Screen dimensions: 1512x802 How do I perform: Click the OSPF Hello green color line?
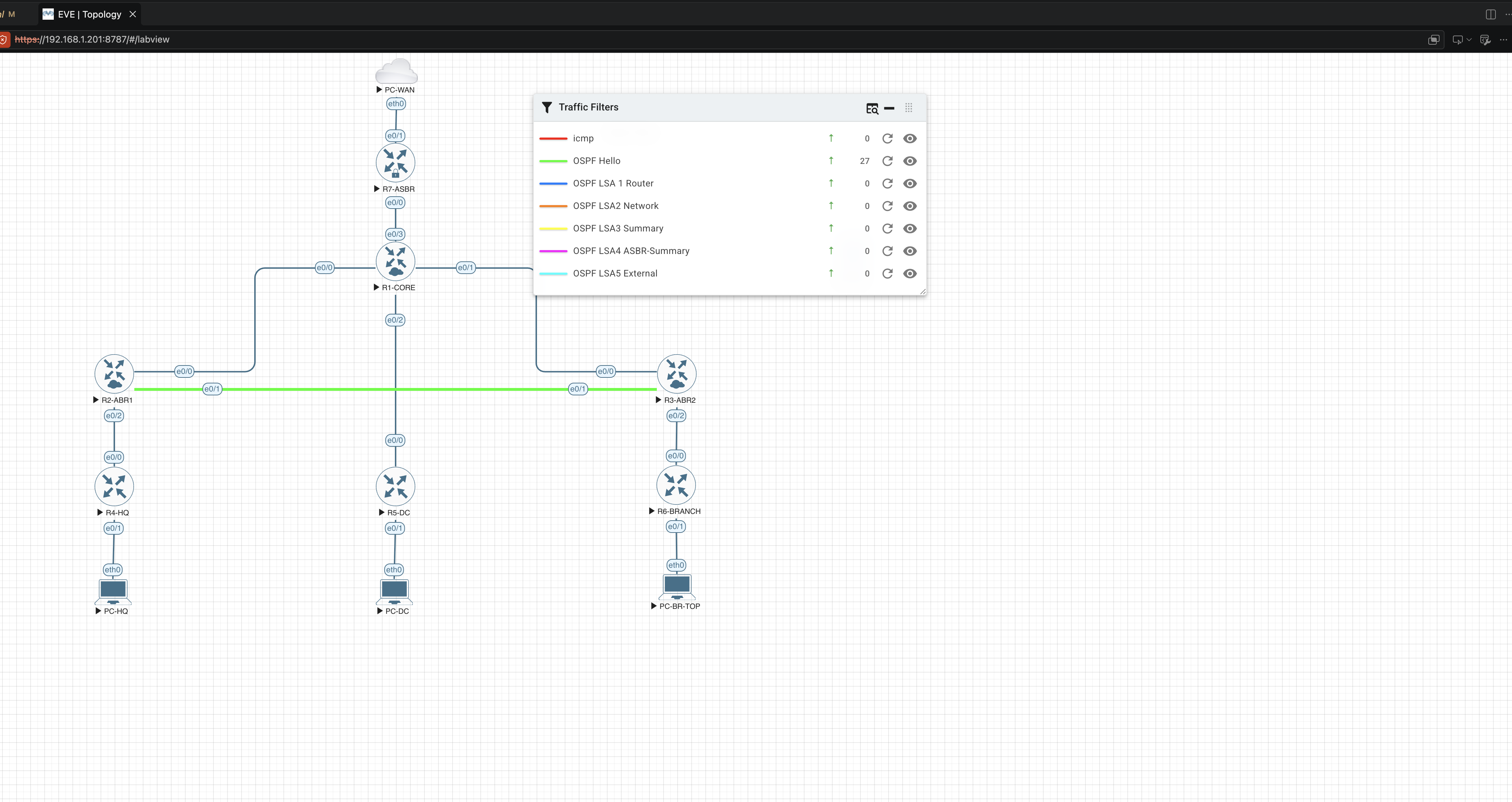553,161
